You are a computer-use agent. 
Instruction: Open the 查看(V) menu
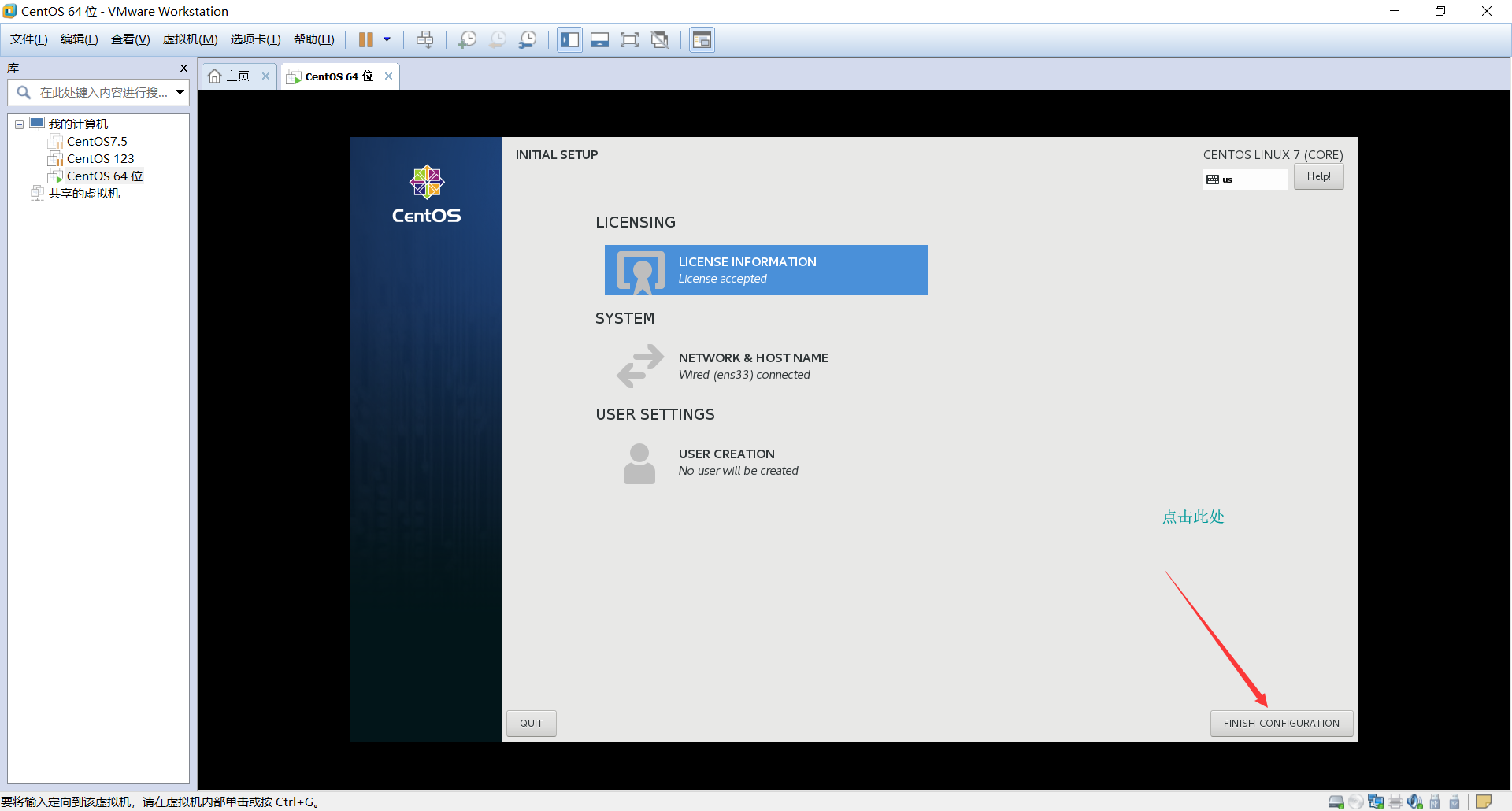(x=130, y=39)
